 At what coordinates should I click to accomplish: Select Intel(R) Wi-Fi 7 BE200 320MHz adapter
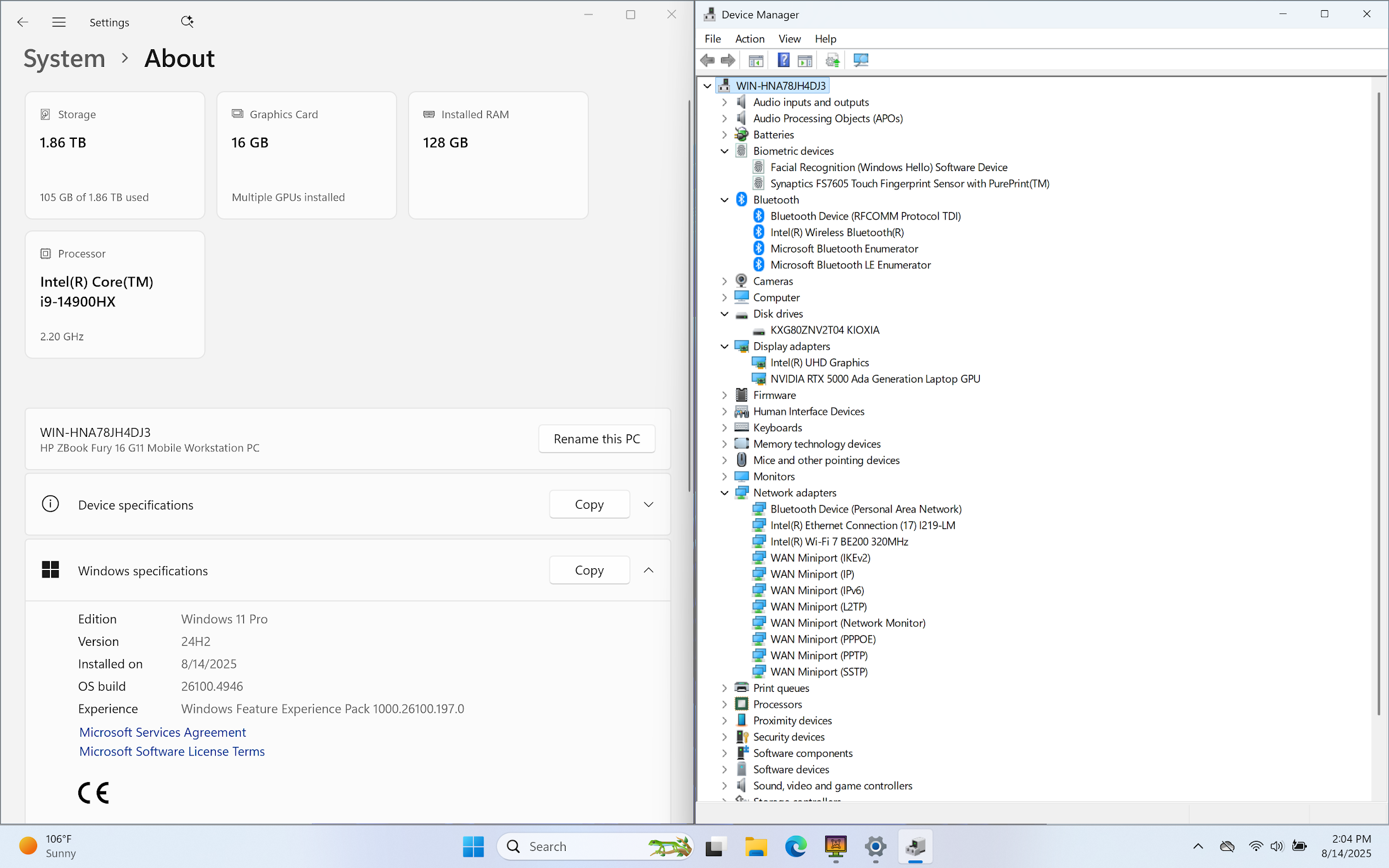(x=839, y=542)
